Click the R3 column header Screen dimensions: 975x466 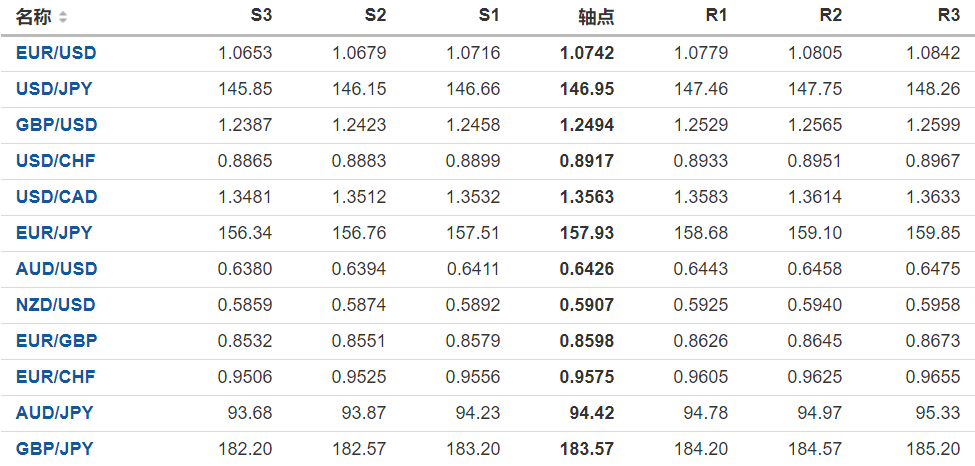click(949, 16)
